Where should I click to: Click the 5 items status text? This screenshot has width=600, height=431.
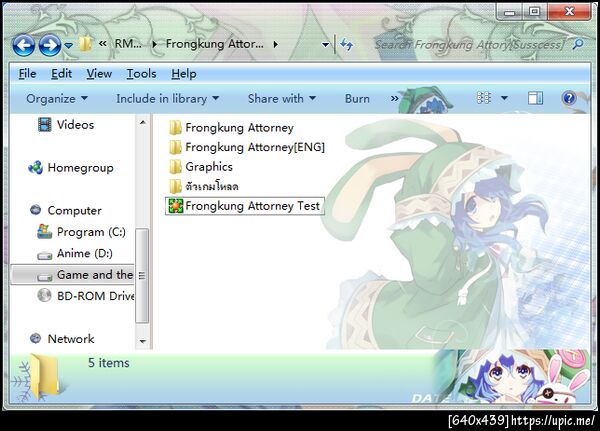[108, 363]
